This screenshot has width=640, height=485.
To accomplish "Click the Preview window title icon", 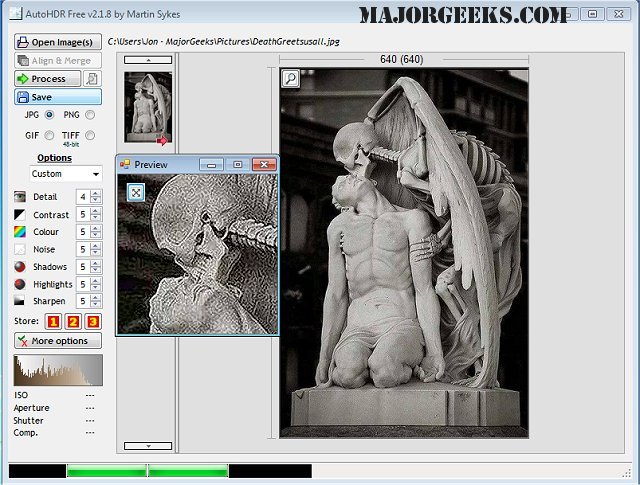I will click(x=124, y=165).
